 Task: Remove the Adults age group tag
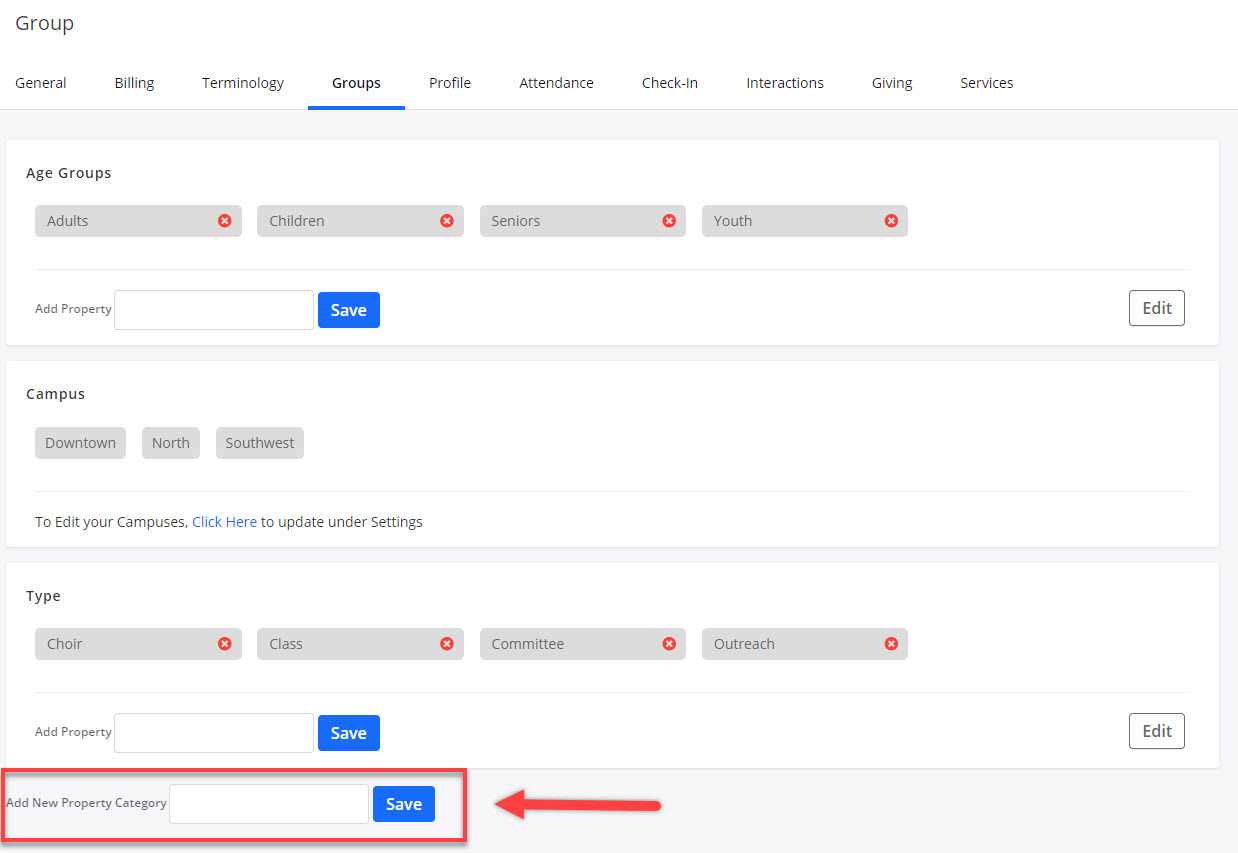(225, 221)
